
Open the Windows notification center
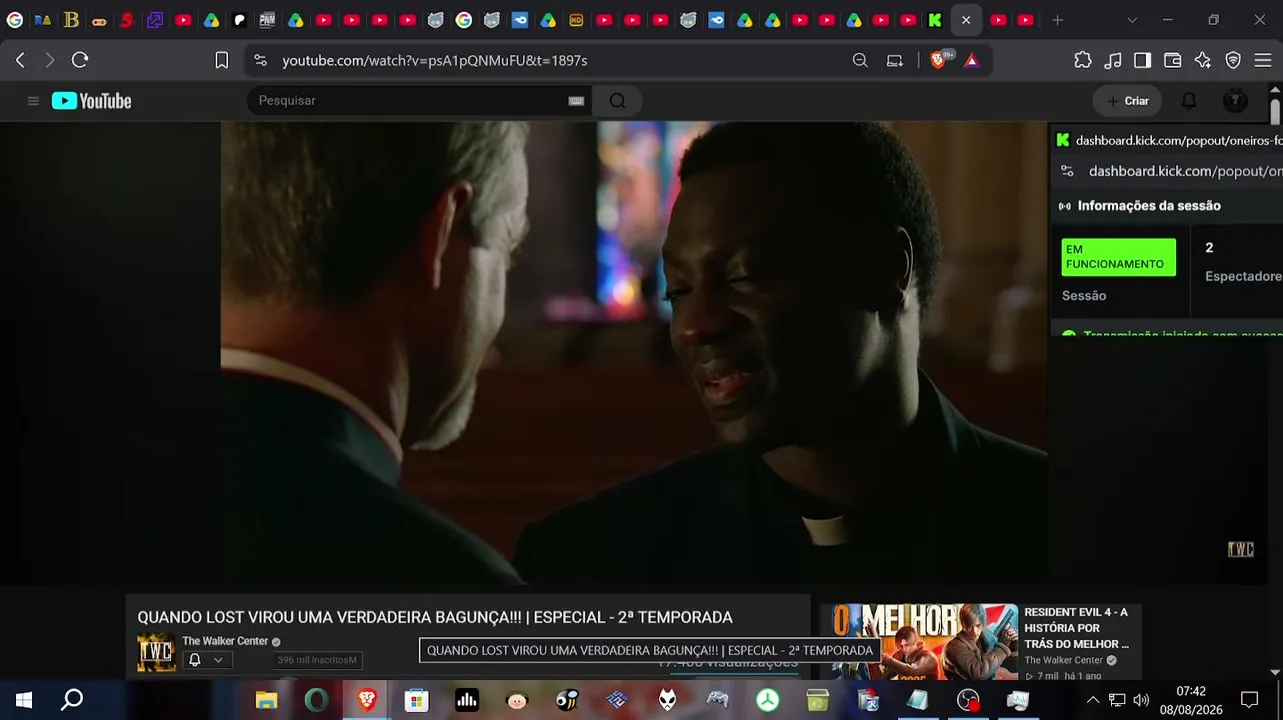(x=1249, y=700)
